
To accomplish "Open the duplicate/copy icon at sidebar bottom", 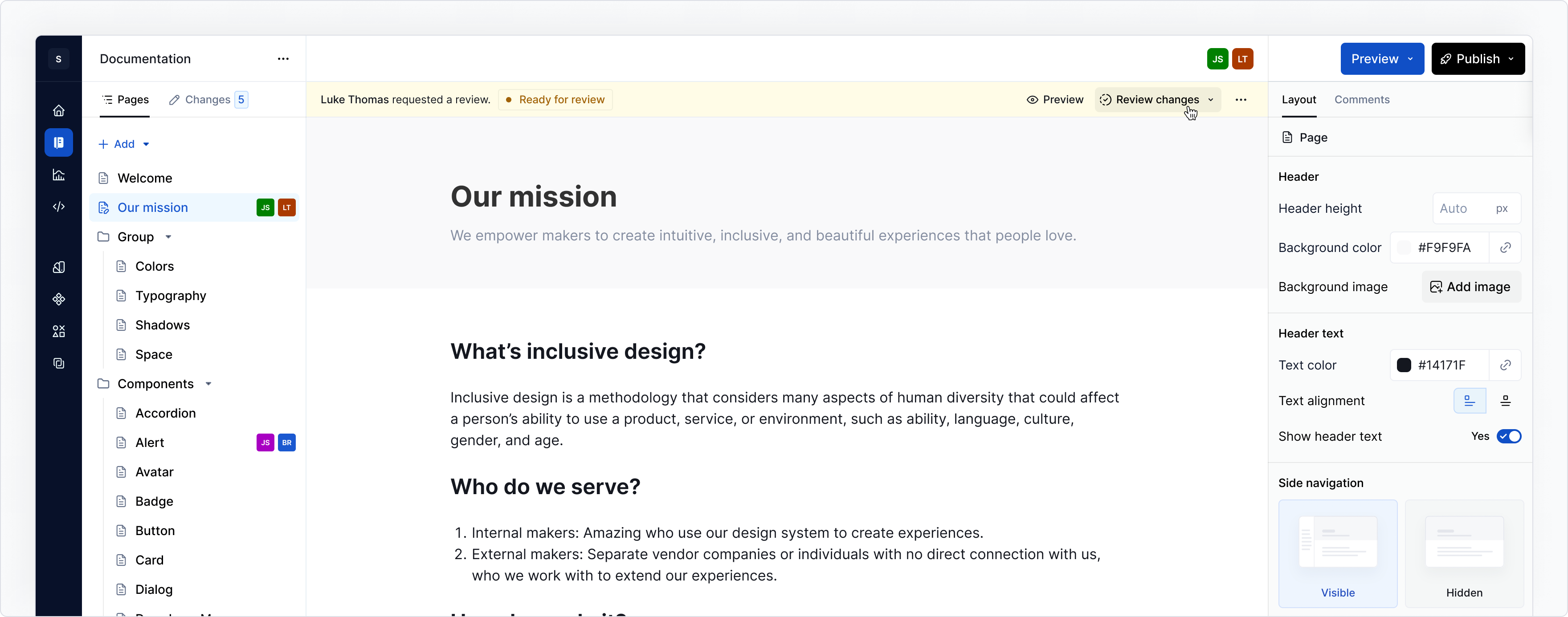I will click(58, 363).
